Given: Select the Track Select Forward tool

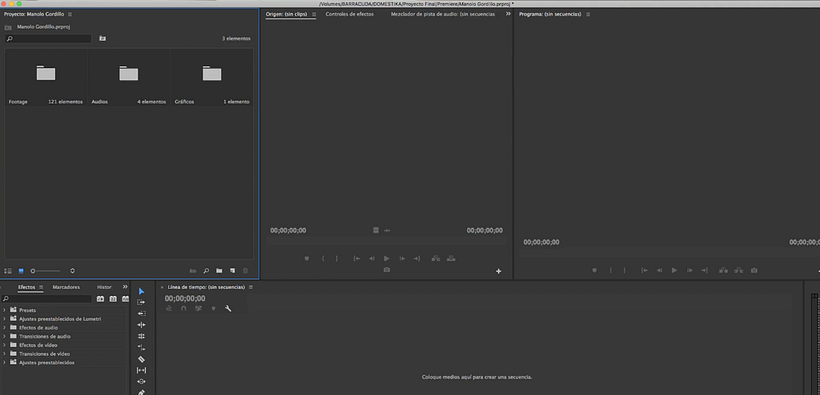Looking at the screenshot, I should click(x=141, y=302).
